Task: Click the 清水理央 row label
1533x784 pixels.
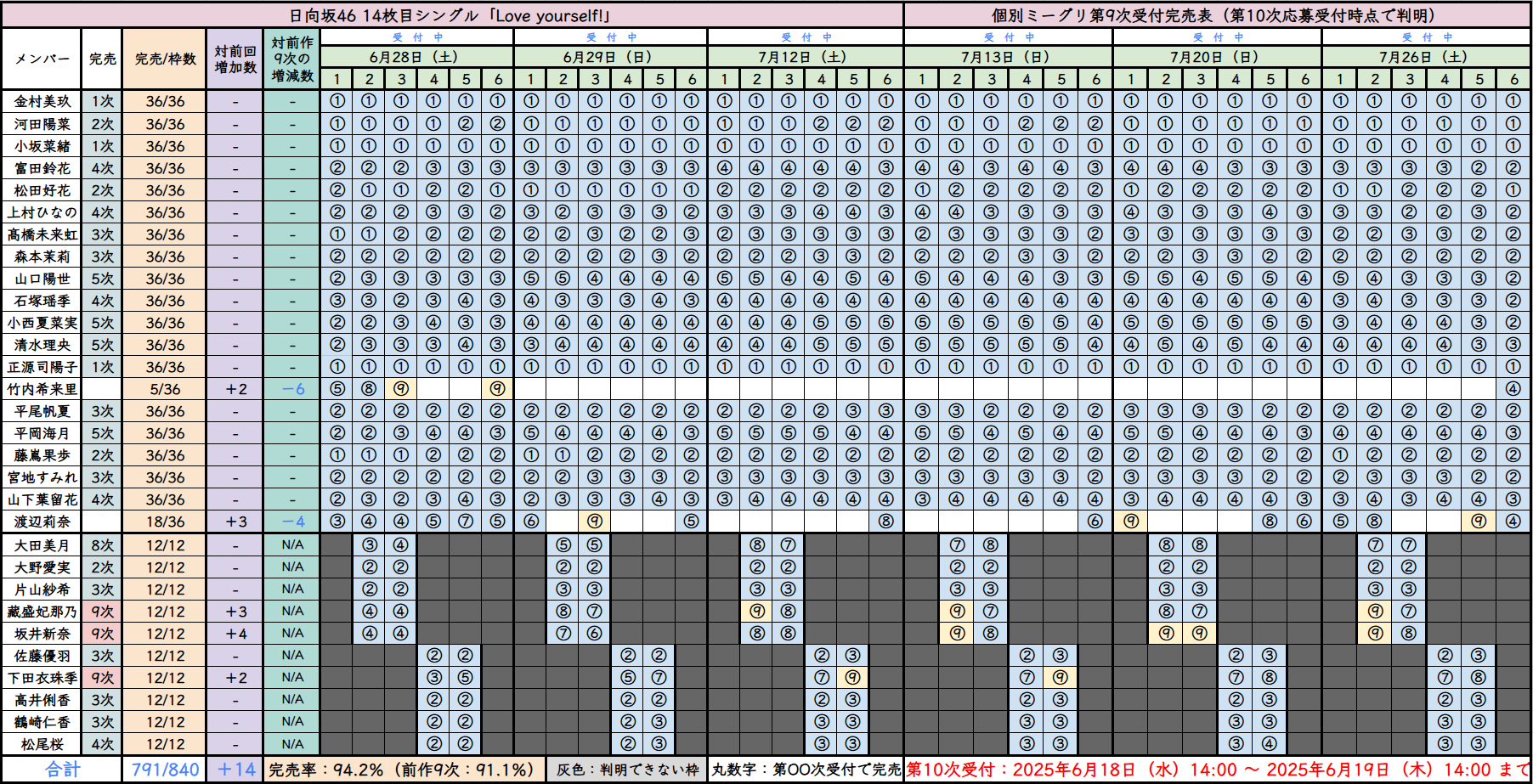Action: click(42, 345)
